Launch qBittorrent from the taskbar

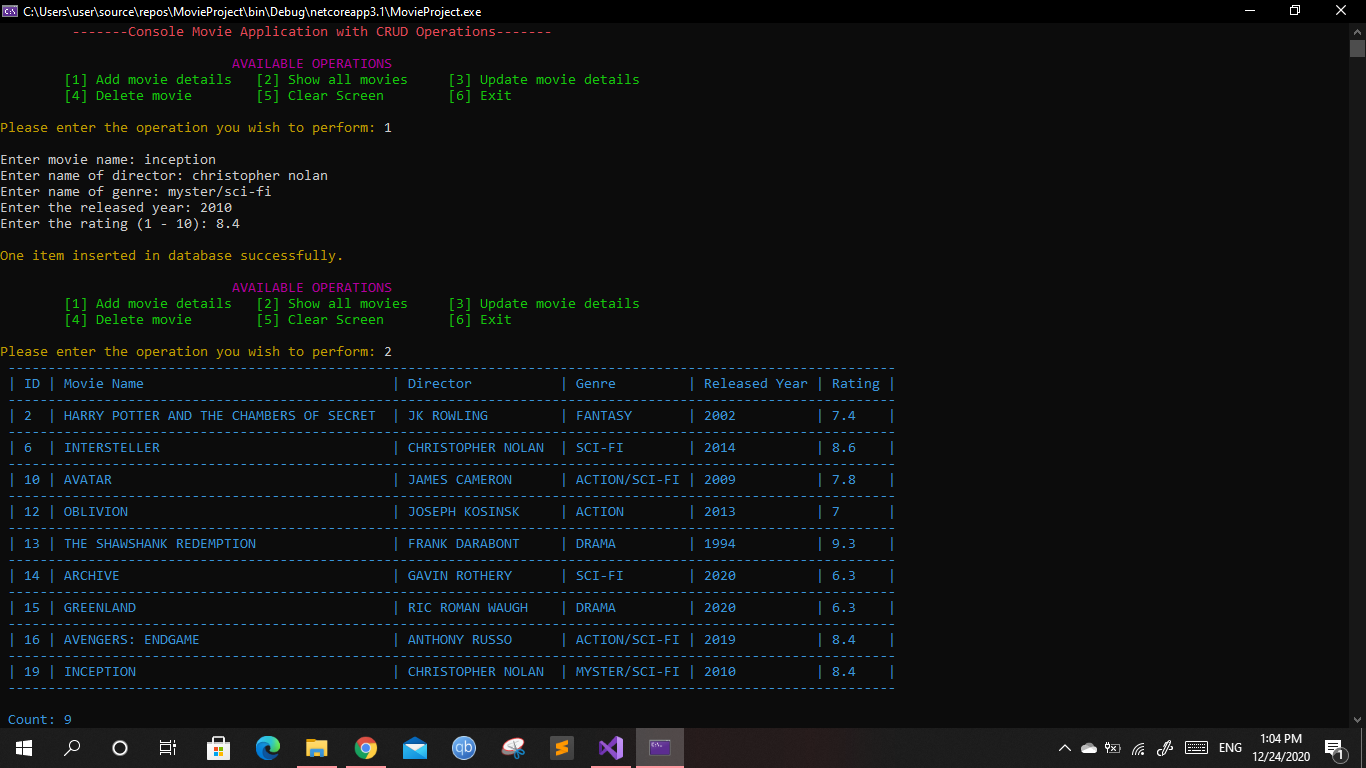(x=463, y=747)
